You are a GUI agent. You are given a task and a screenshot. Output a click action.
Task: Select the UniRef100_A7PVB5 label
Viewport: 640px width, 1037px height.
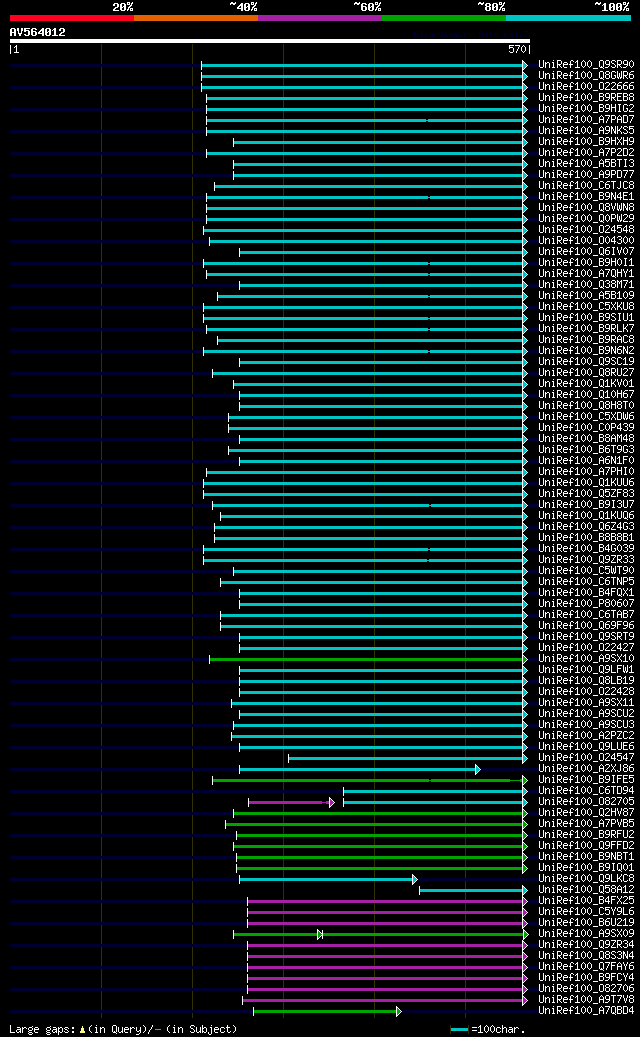(x=586, y=823)
